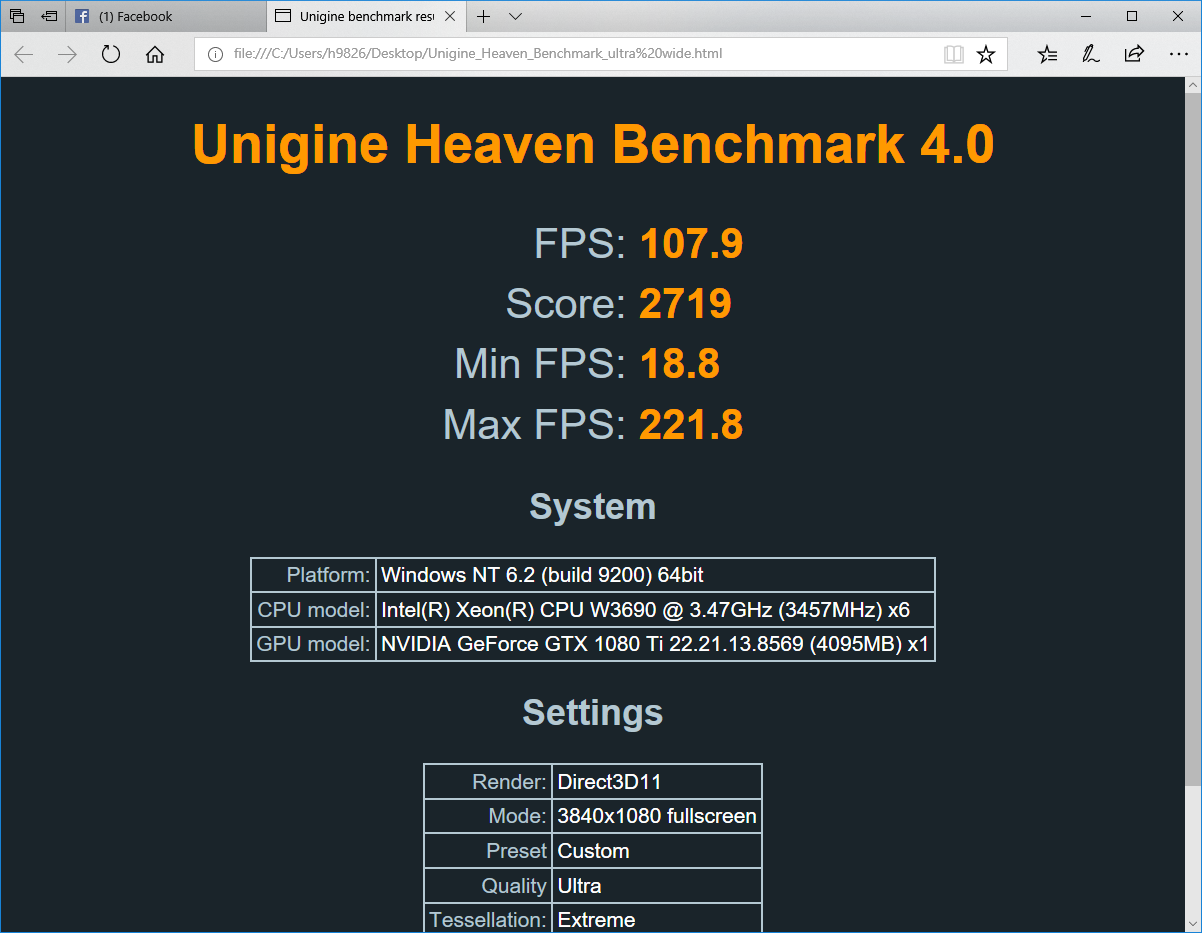Set these tabs aside icon

[49, 16]
